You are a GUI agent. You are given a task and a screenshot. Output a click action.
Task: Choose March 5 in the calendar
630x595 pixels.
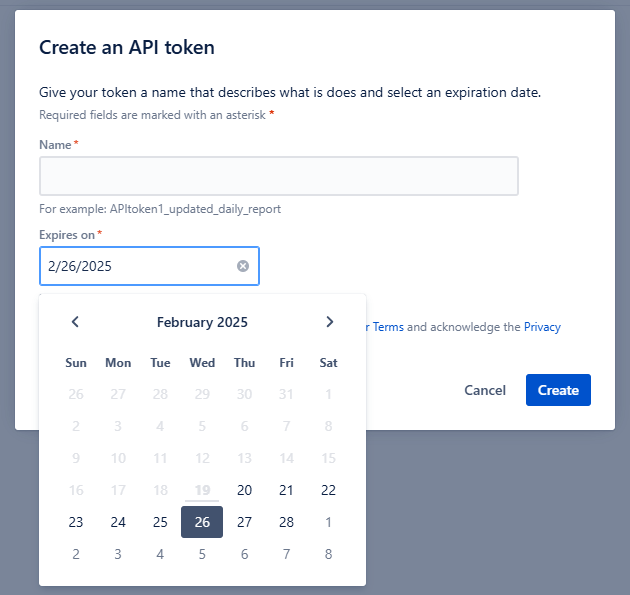click(202, 554)
